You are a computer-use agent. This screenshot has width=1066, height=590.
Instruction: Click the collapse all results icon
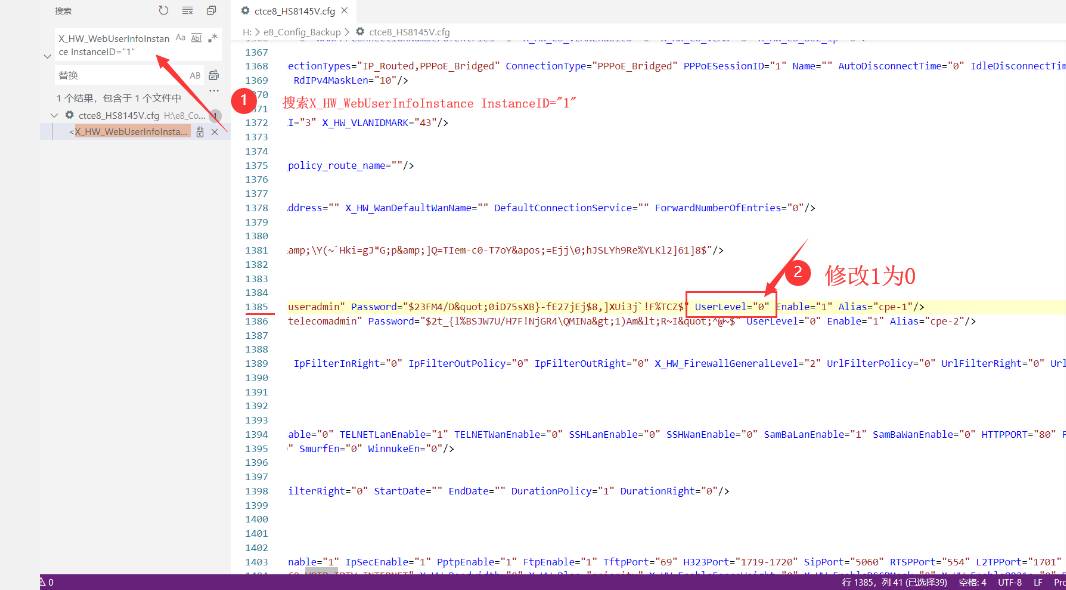point(211,11)
